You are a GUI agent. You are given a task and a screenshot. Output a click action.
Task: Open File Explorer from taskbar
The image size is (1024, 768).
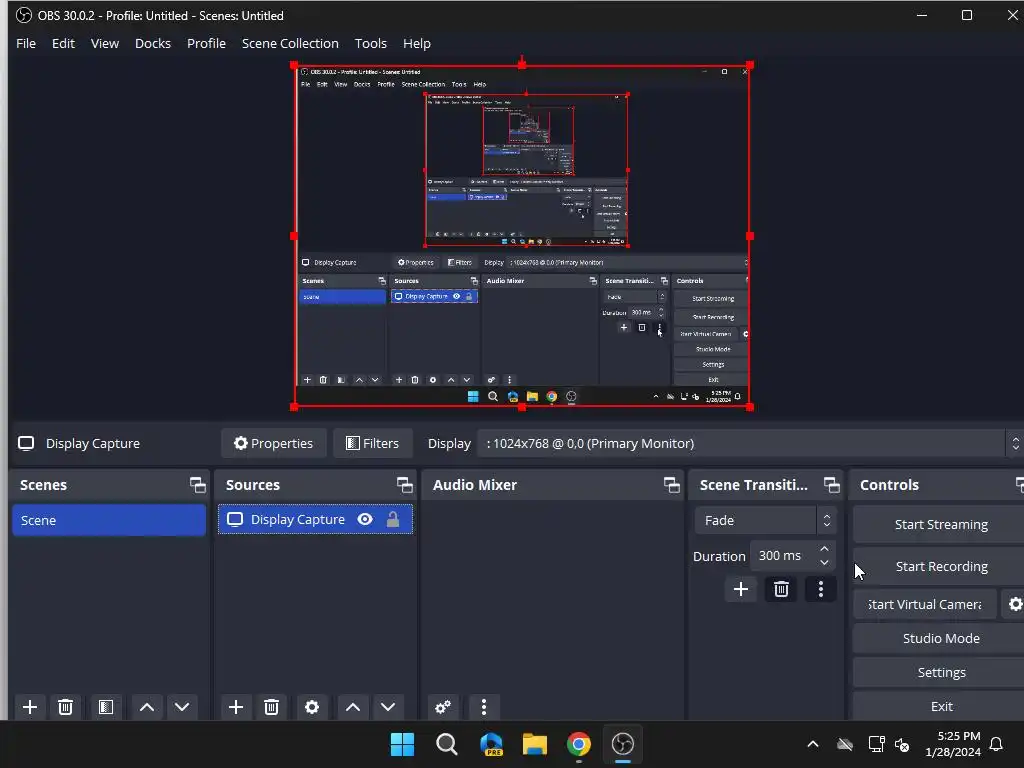535,744
